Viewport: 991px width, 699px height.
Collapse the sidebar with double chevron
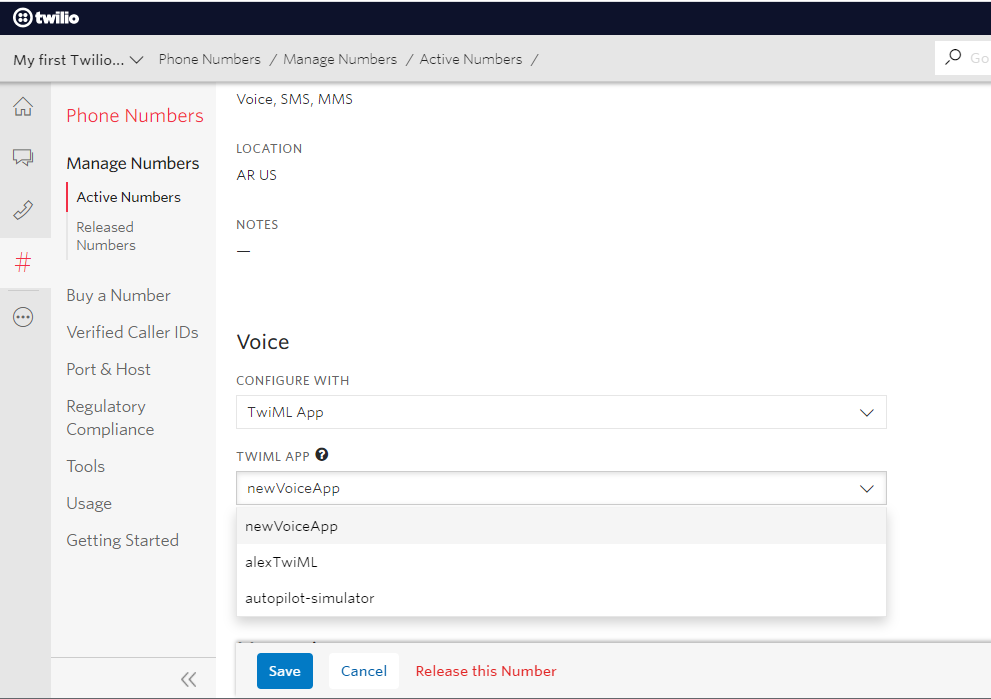pyautogui.click(x=188, y=679)
